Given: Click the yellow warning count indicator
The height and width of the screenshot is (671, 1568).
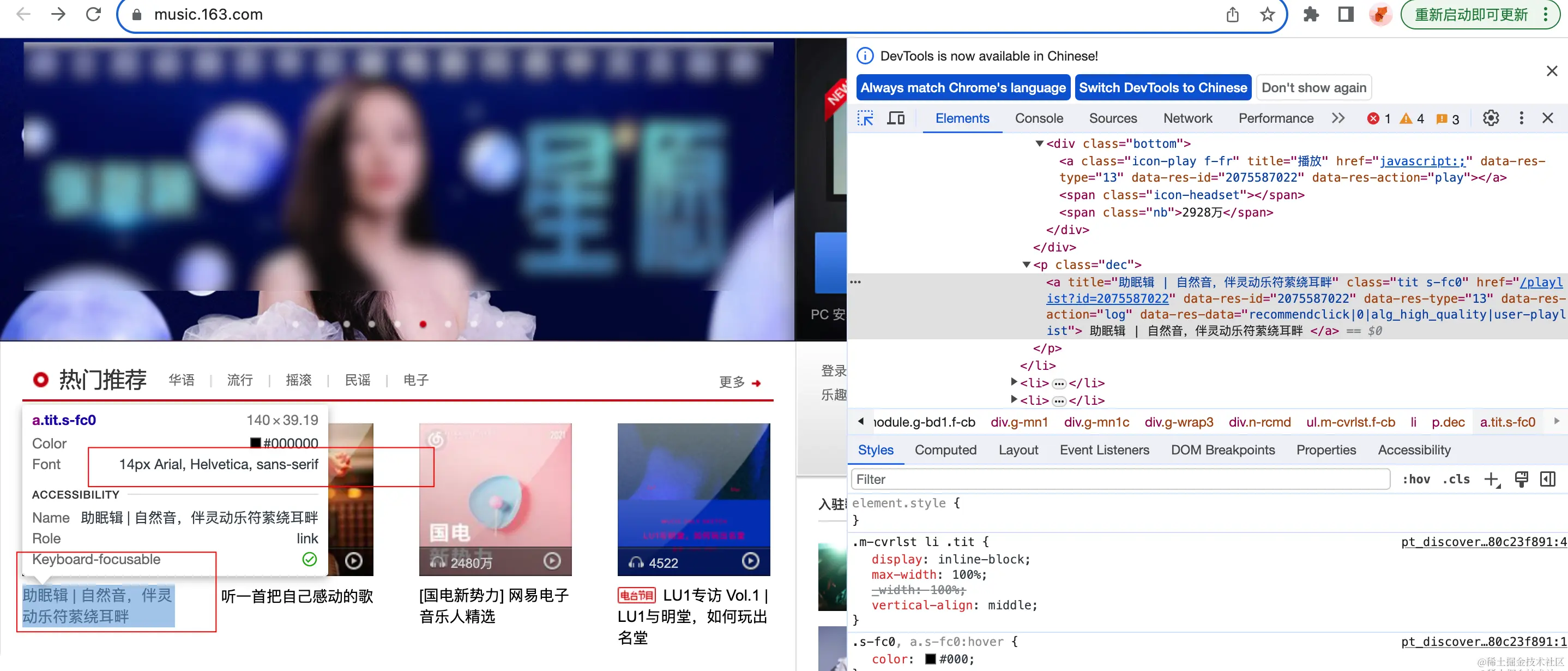Looking at the screenshot, I should coord(1412,119).
